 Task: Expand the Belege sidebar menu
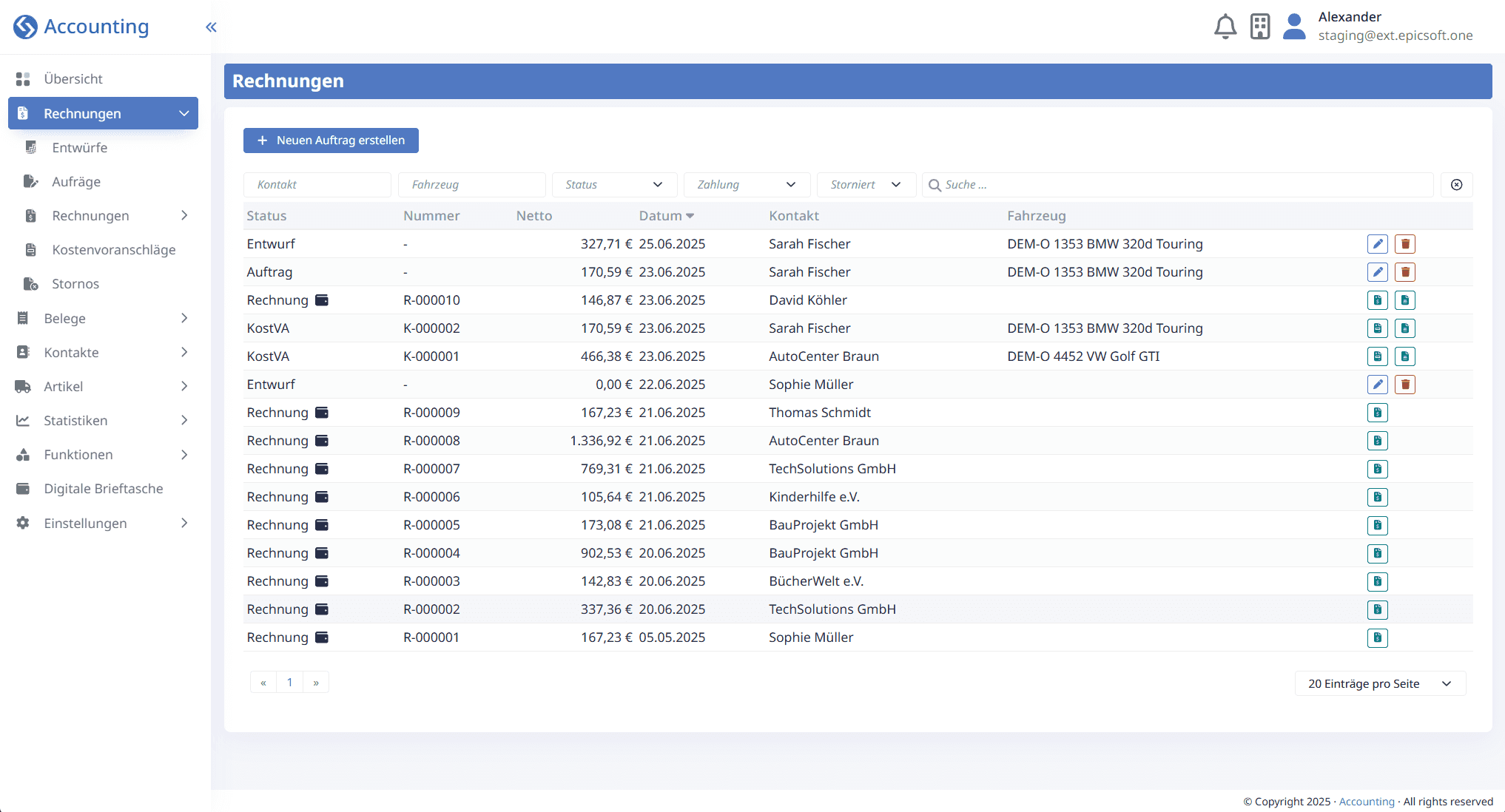click(x=103, y=319)
